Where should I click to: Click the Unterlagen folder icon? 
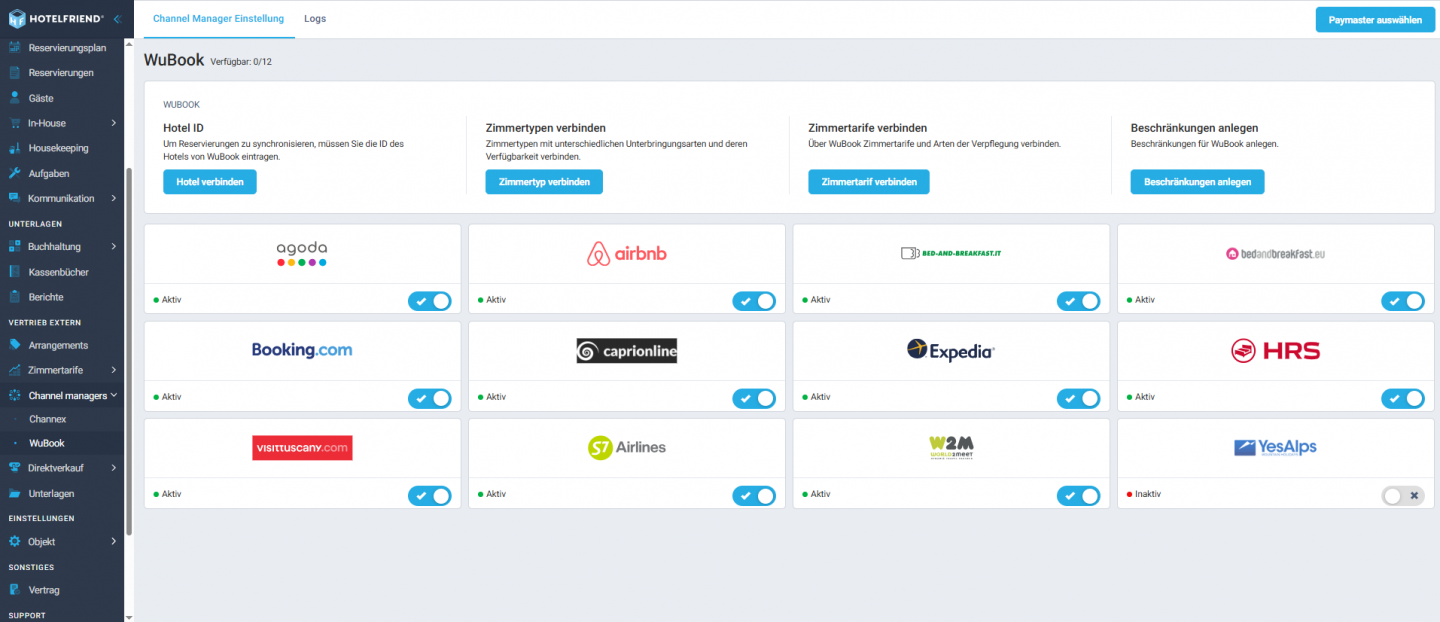pos(15,493)
